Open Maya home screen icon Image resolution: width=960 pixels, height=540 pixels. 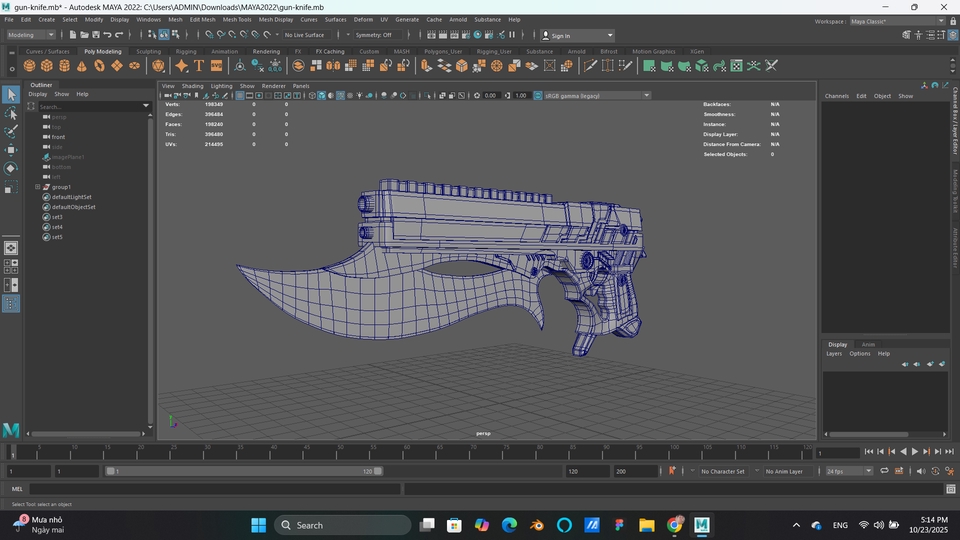tap(11, 430)
